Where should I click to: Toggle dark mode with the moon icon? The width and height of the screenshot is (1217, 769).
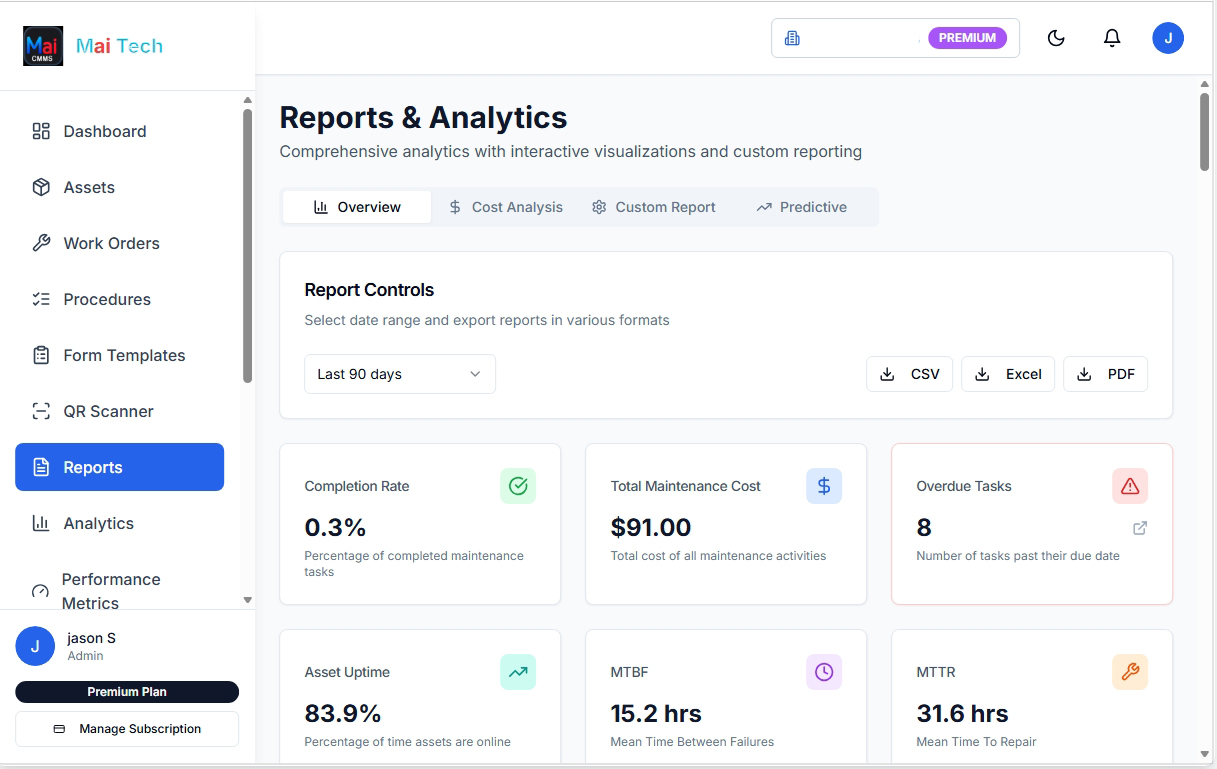click(1056, 37)
